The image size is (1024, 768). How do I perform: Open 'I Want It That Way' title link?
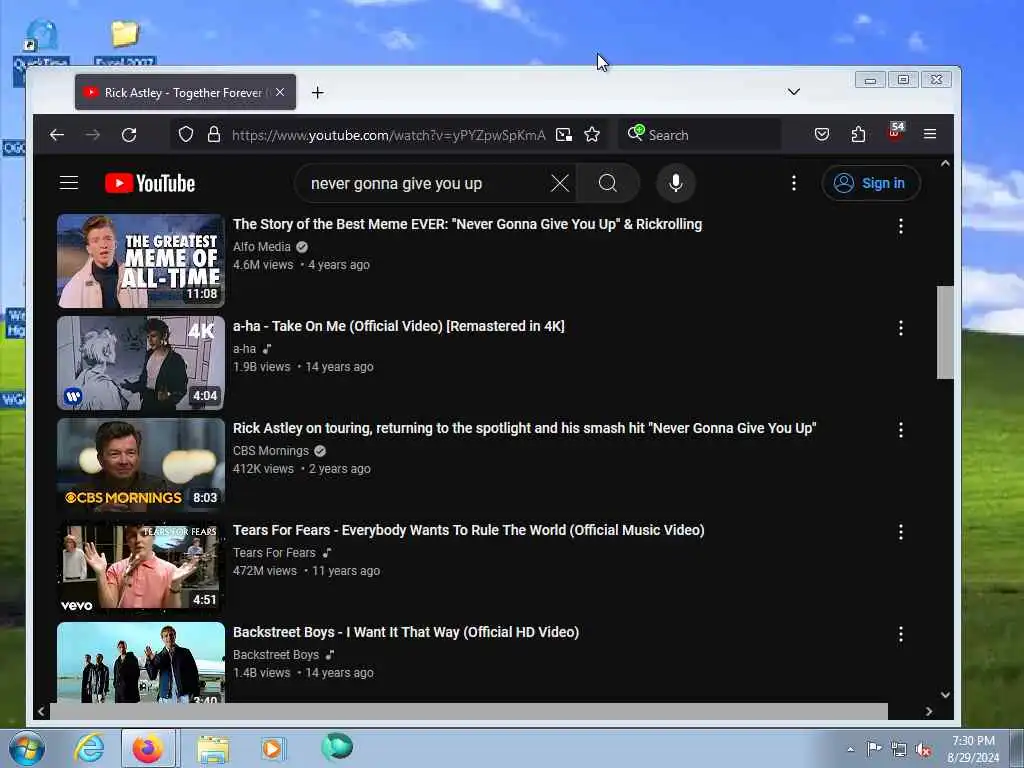[x=406, y=632]
